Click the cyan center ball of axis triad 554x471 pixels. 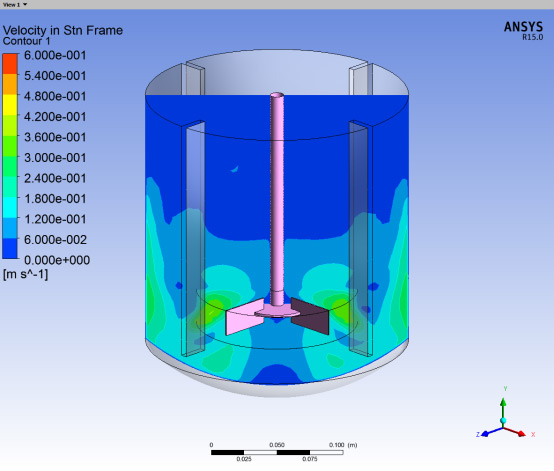(x=503, y=421)
